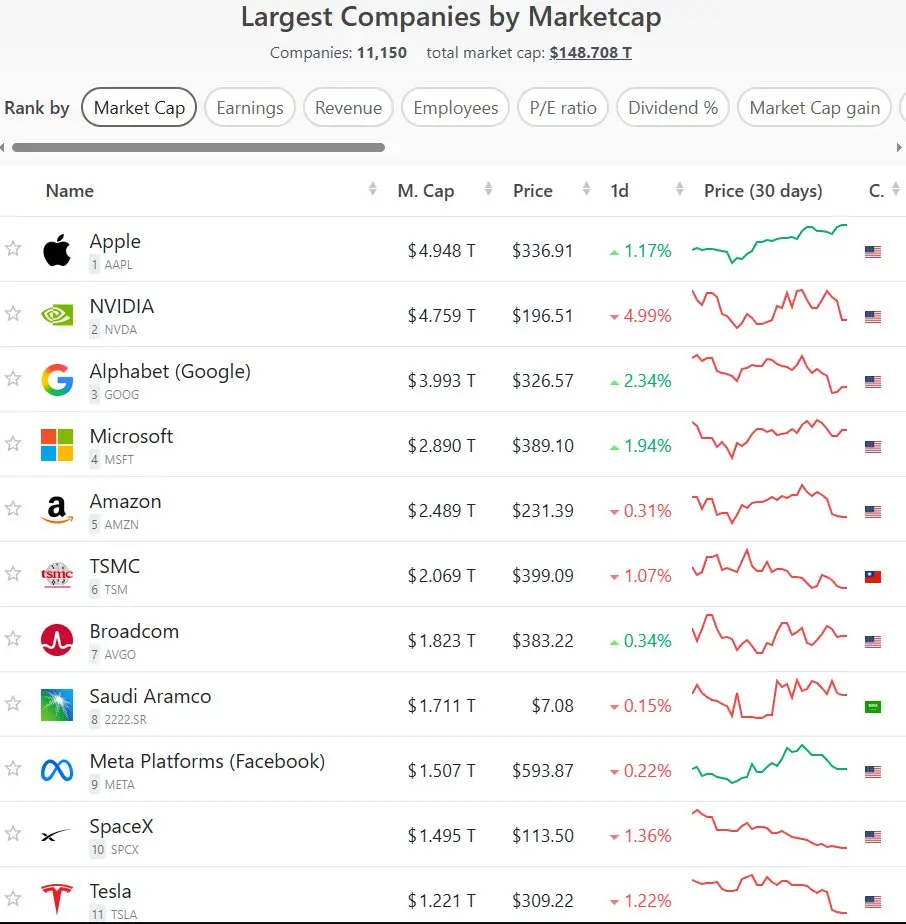Open the total market cap $148.708 T link

[591, 52]
